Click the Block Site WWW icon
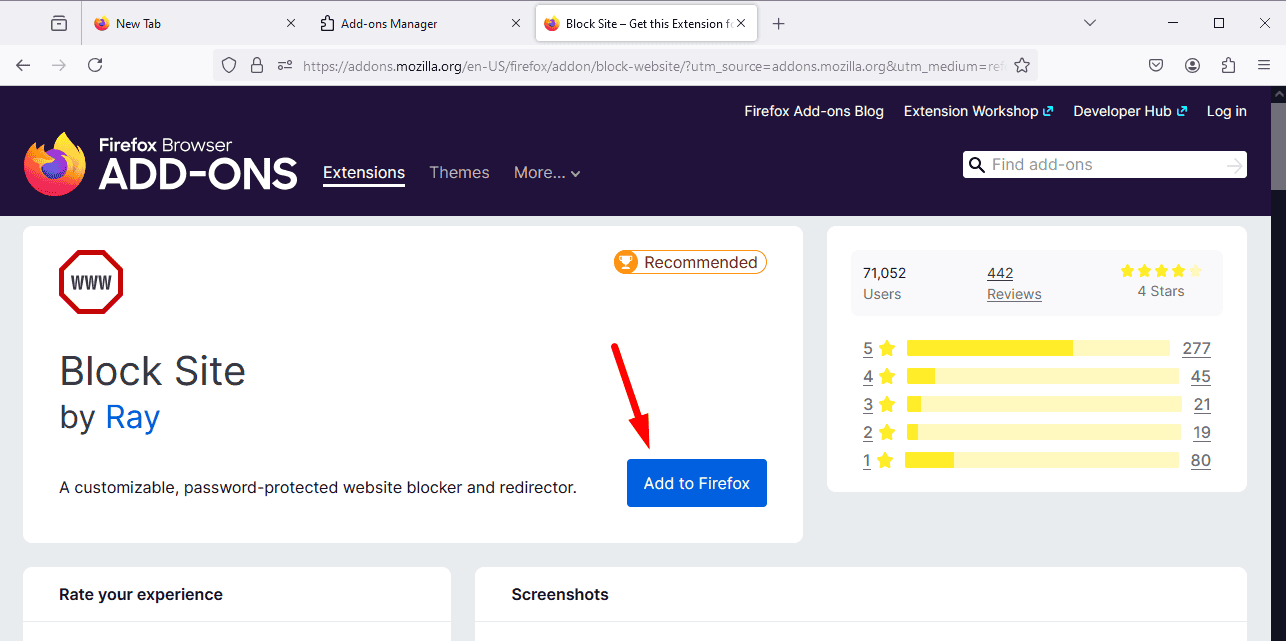Viewport: 1286px width, 641px height. [x=91, y=282]
